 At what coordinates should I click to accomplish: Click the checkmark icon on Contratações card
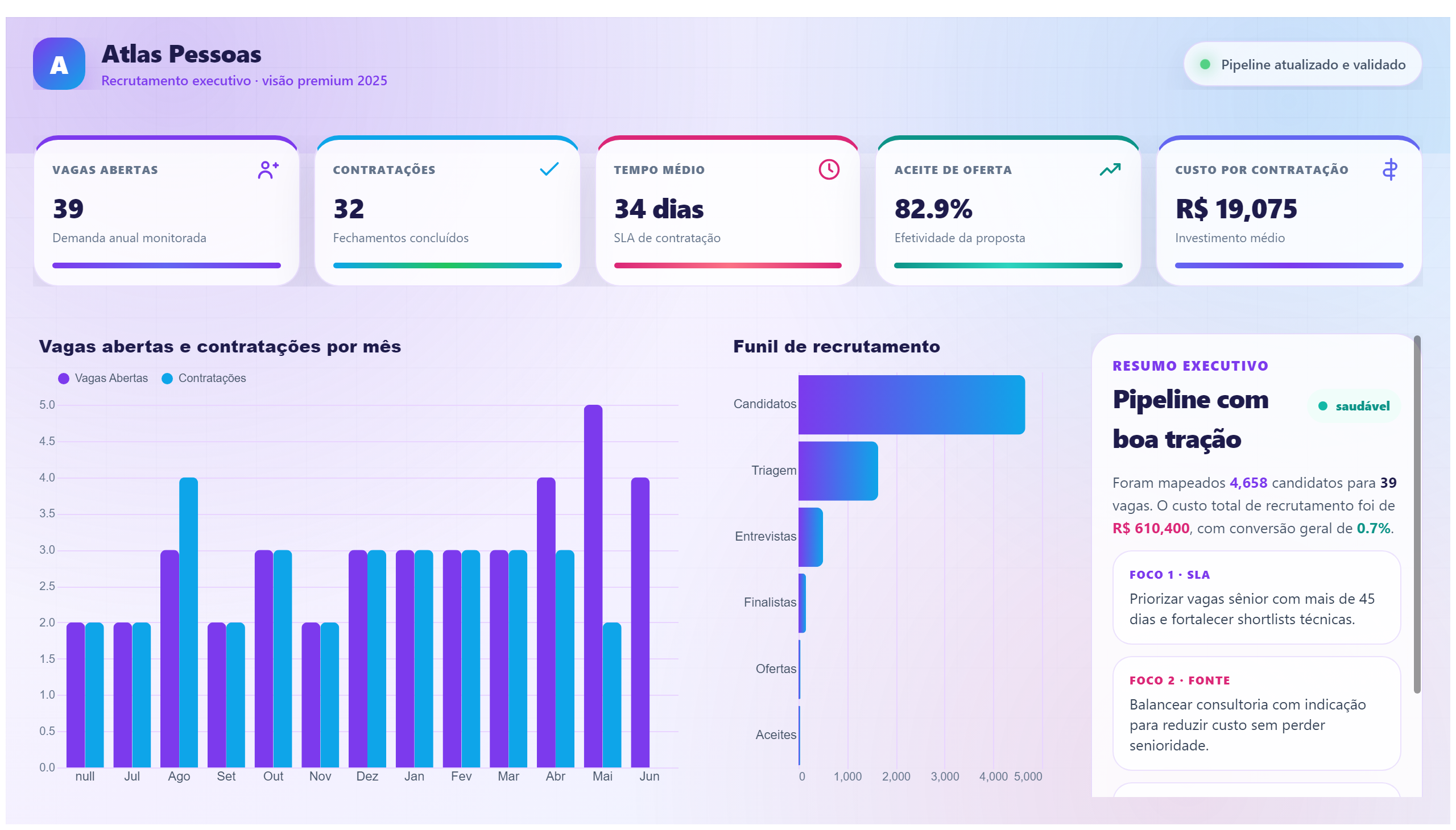[549, 169]
